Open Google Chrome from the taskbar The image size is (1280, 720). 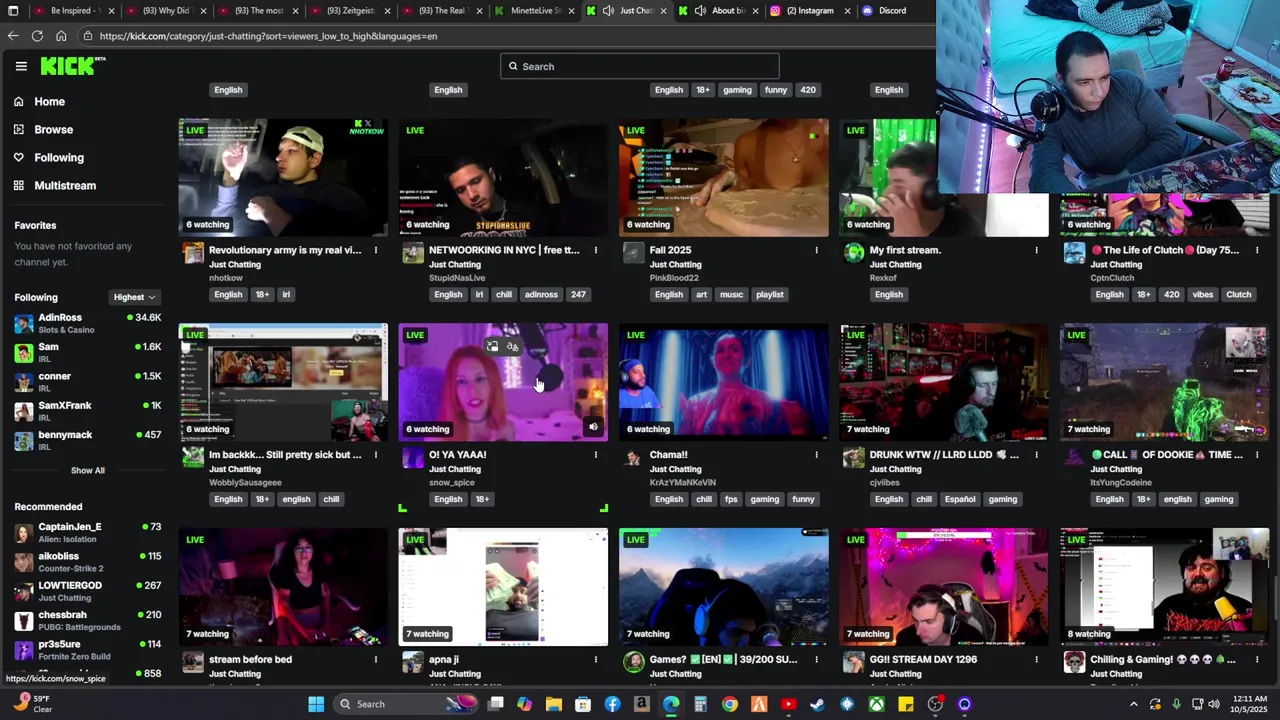coord(730,704)
